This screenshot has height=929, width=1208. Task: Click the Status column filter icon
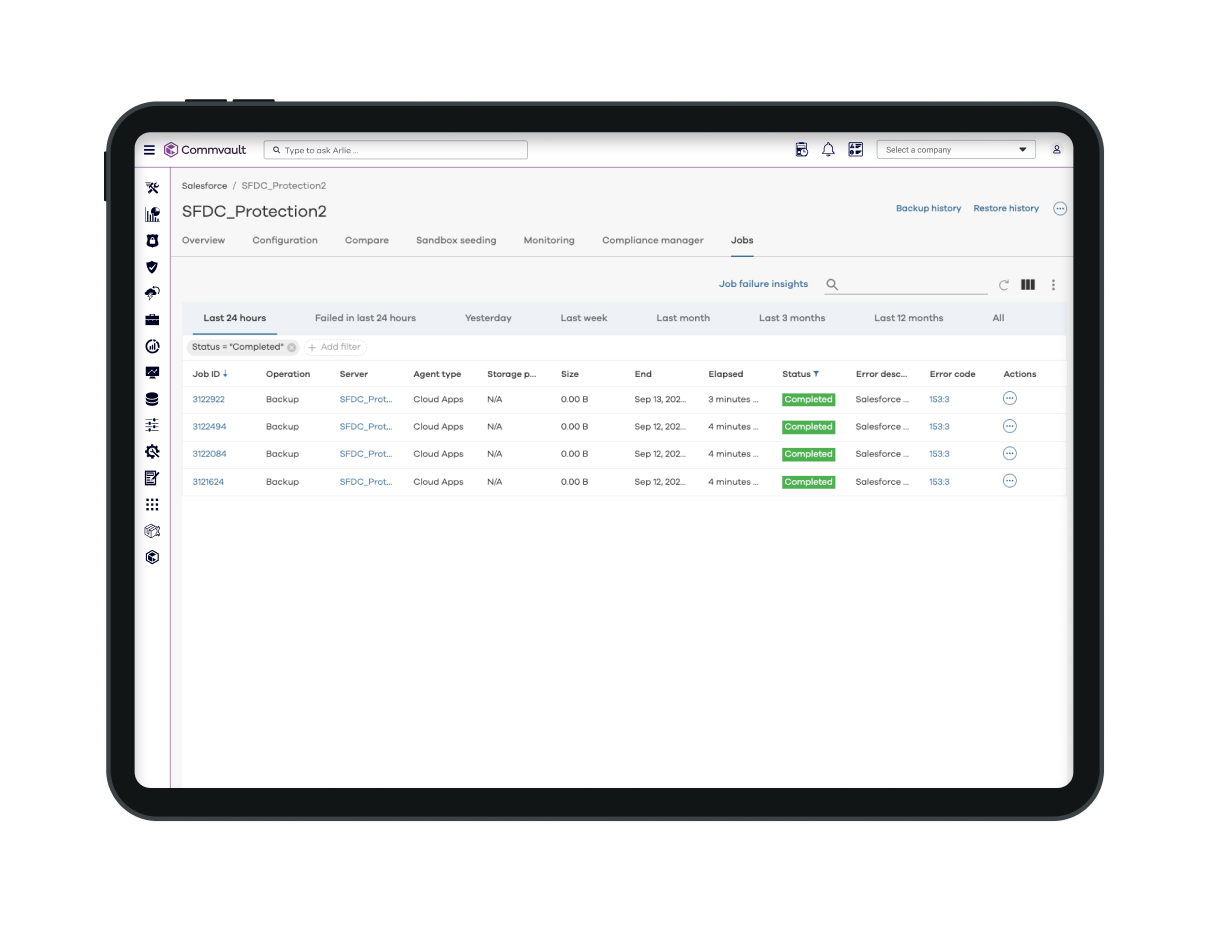(x=816, y=374)
